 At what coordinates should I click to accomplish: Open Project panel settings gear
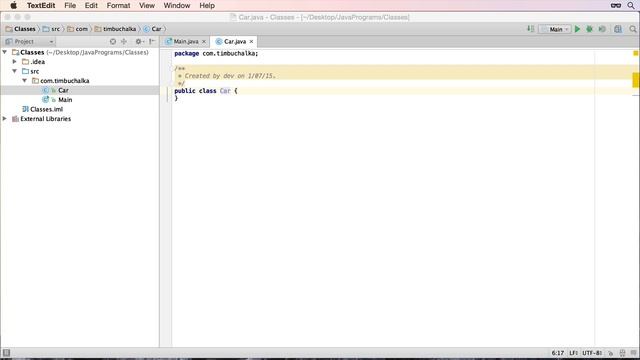tap(139, 41)
